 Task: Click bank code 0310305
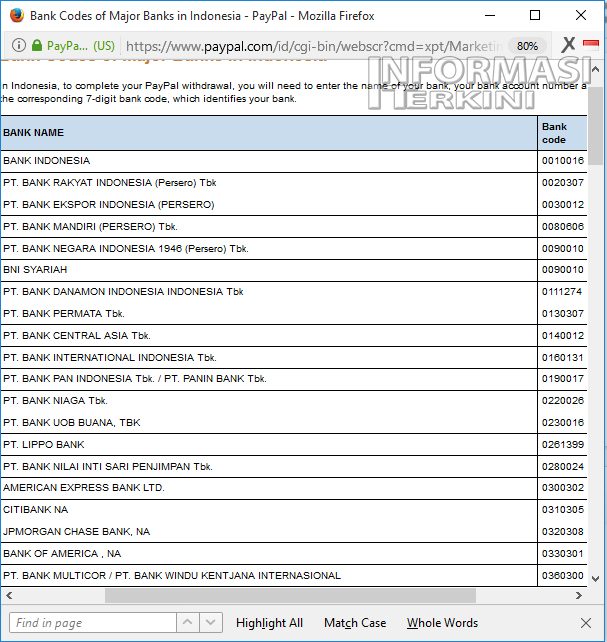[x=563, y=510]
